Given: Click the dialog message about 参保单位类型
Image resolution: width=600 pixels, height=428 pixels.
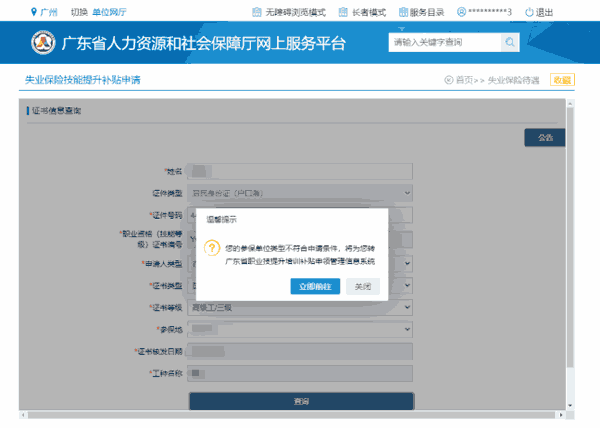Looking at the screenshot, I should tap(300, 255).
